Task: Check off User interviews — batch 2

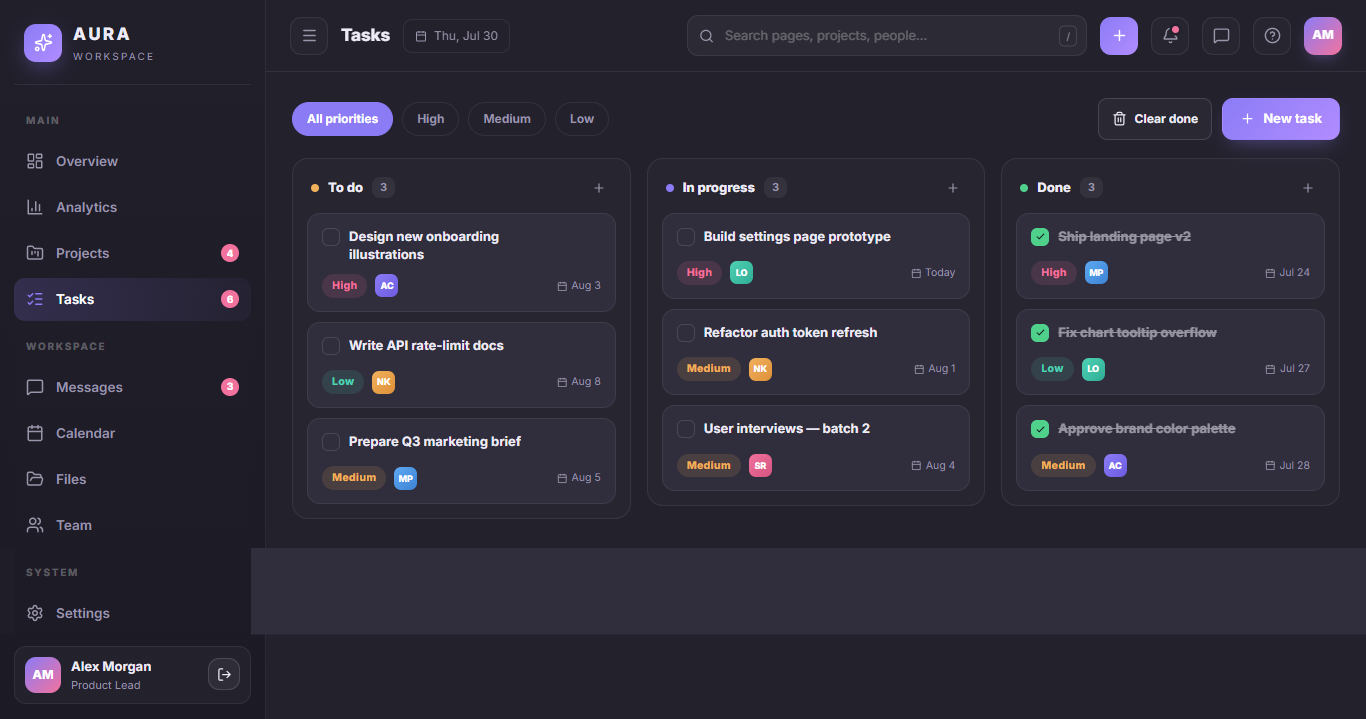Action: [x=686, y=429]
